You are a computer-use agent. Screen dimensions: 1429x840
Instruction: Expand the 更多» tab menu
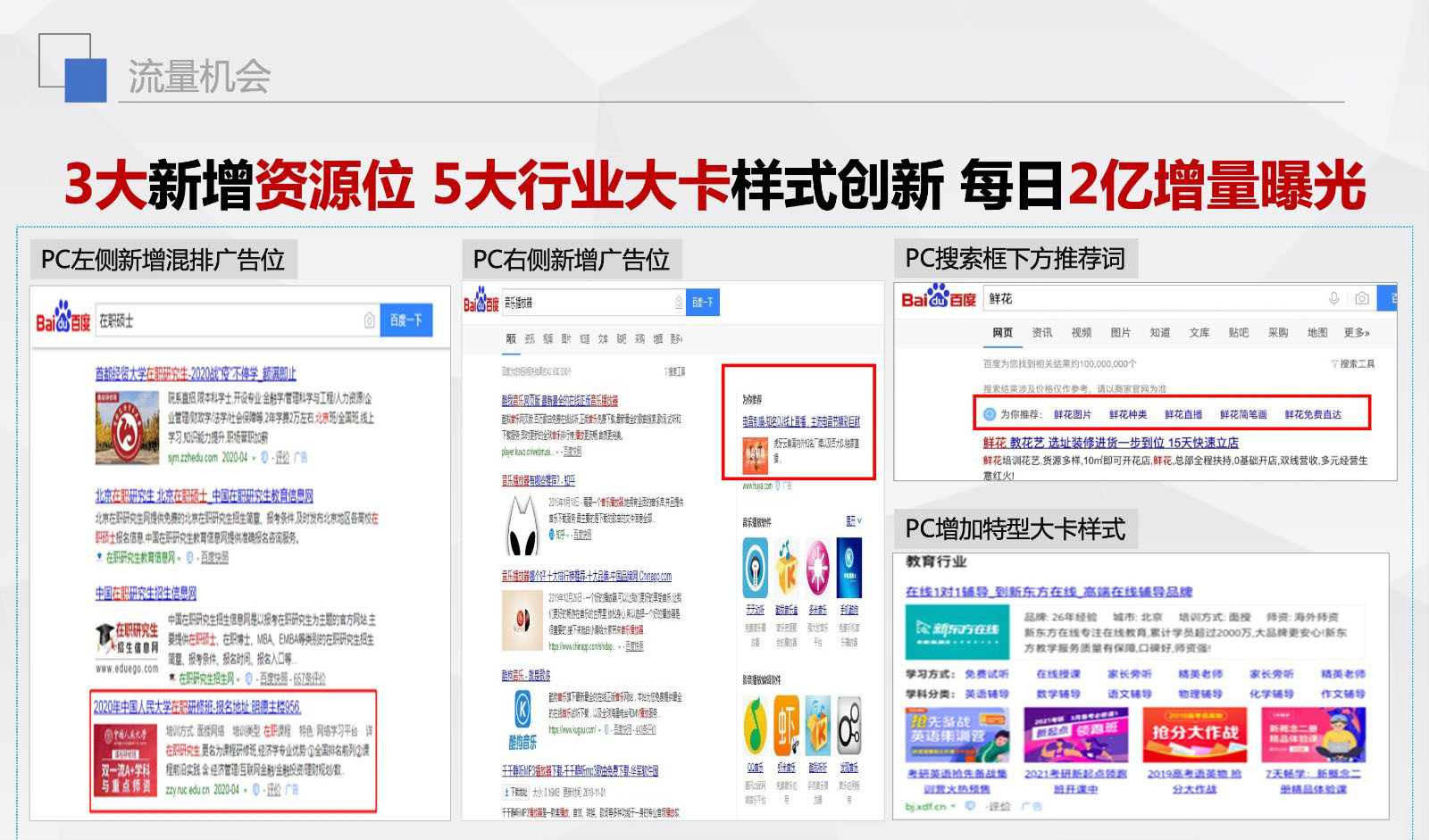pyautogui.click(x=1357, y=332)
